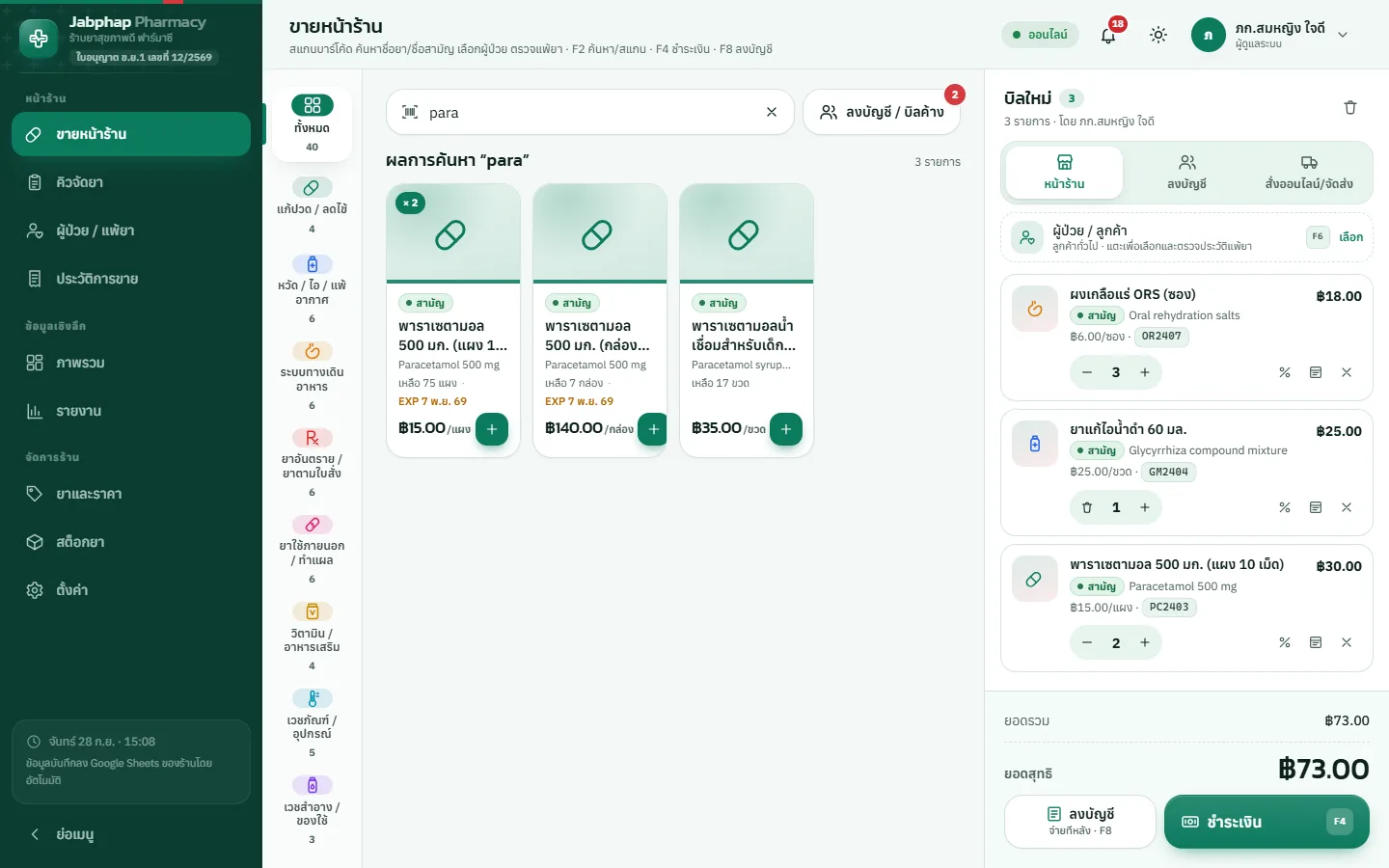Select the หน้าร้าน bill tab
This screenshot has height=868, width=1389.
point(1064,172)
